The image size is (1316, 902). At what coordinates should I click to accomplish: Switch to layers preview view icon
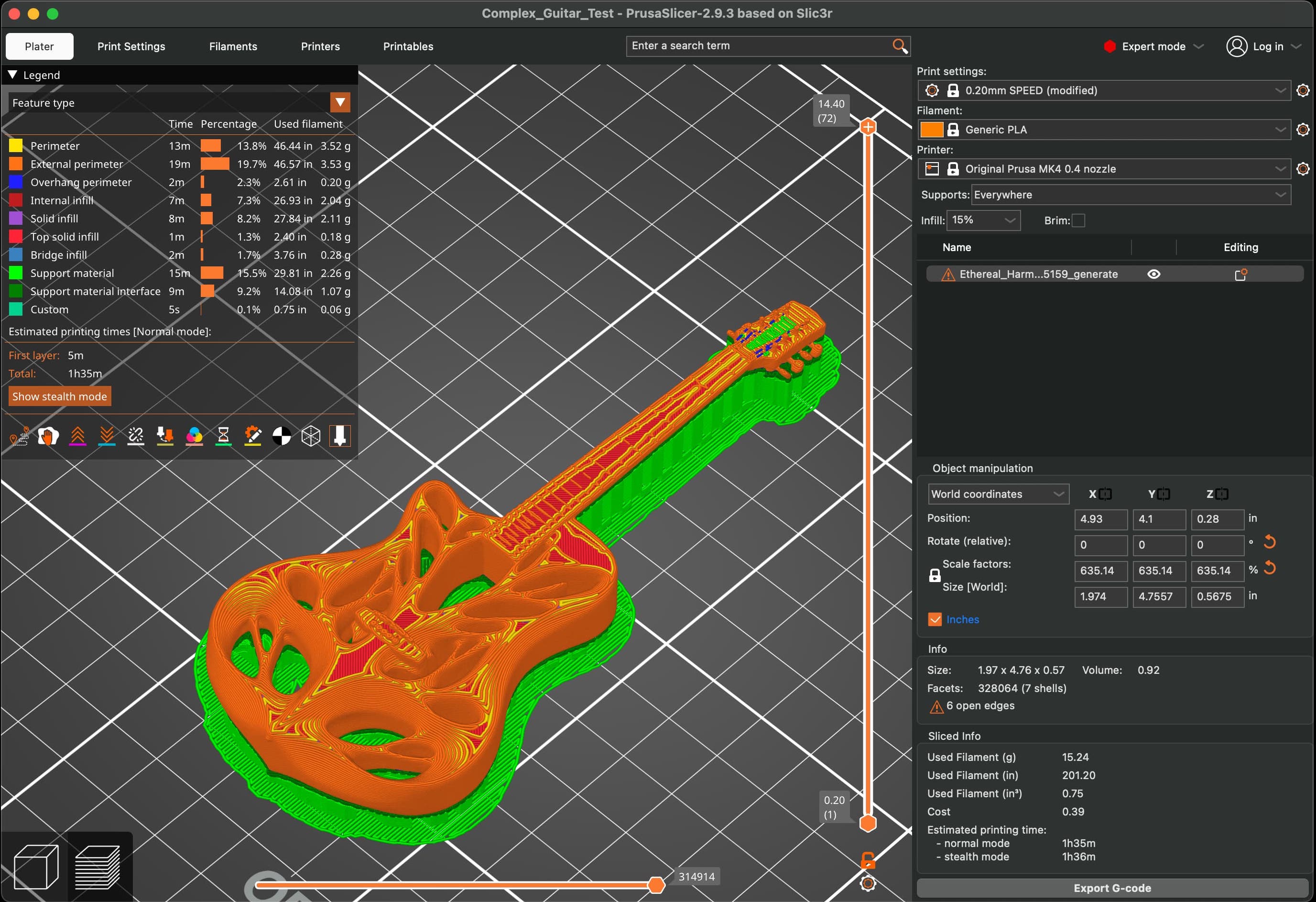click(x=98, y=867)
